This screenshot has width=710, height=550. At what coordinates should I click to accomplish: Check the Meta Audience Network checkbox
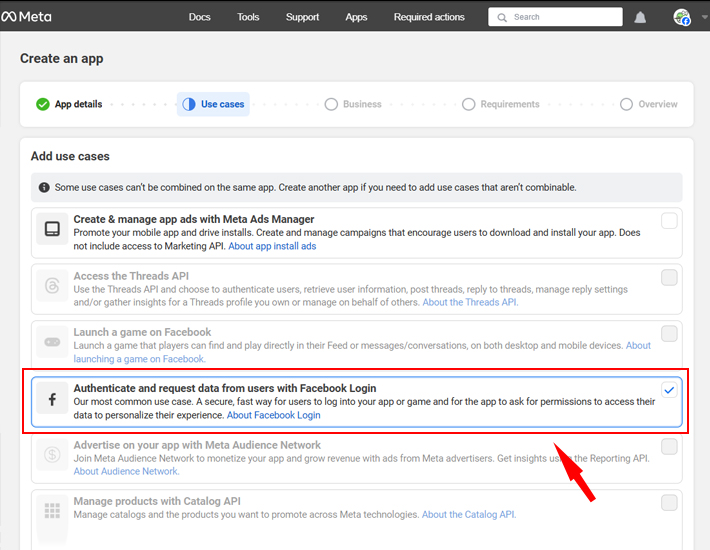[x=669, y=446]
